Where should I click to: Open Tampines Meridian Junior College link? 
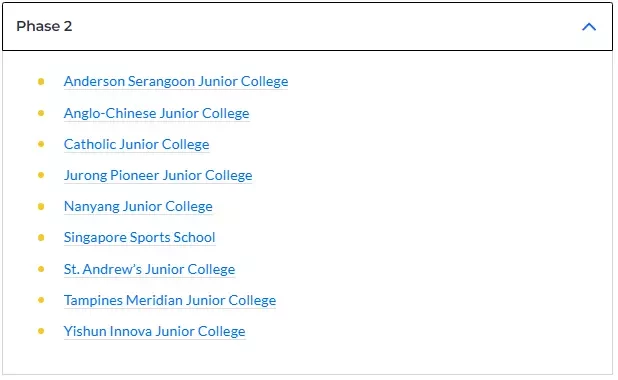tap(170, 301)
